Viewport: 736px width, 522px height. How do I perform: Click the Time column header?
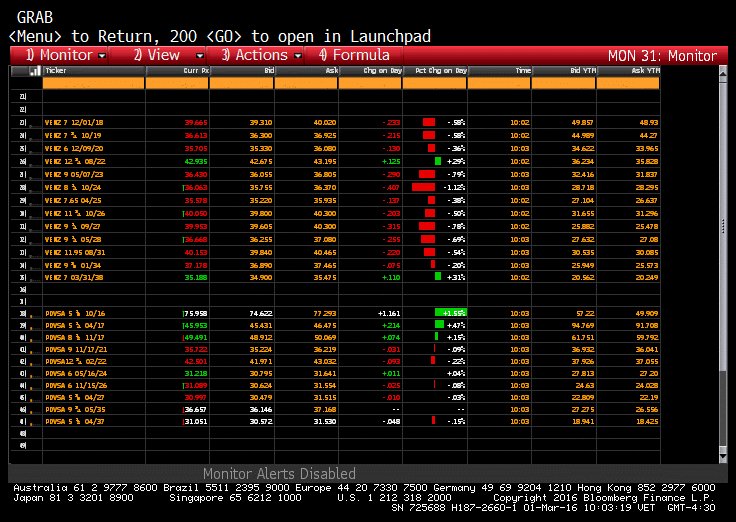499,71
